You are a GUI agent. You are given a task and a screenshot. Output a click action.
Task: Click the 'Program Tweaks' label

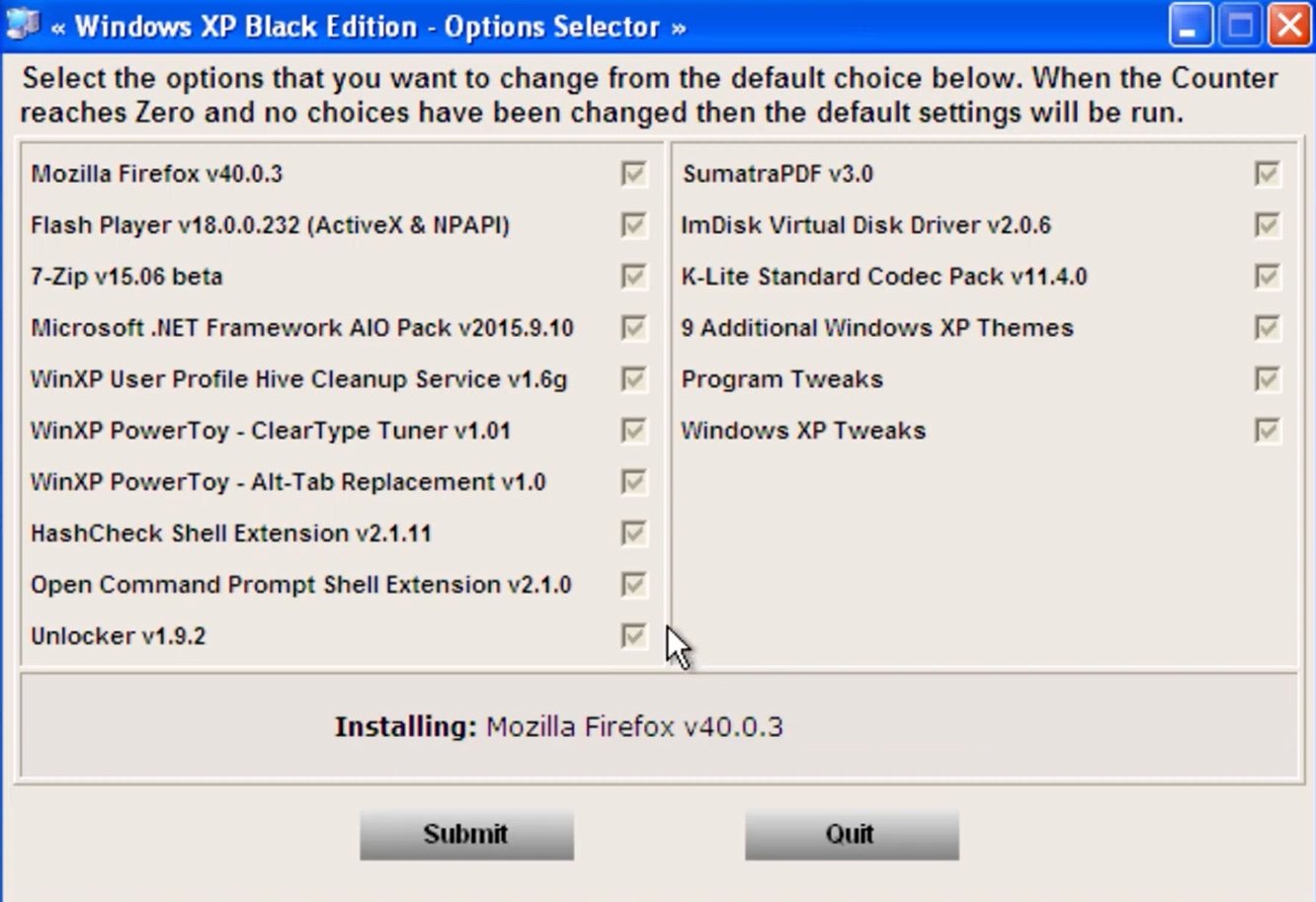click(x=782, y=379)
